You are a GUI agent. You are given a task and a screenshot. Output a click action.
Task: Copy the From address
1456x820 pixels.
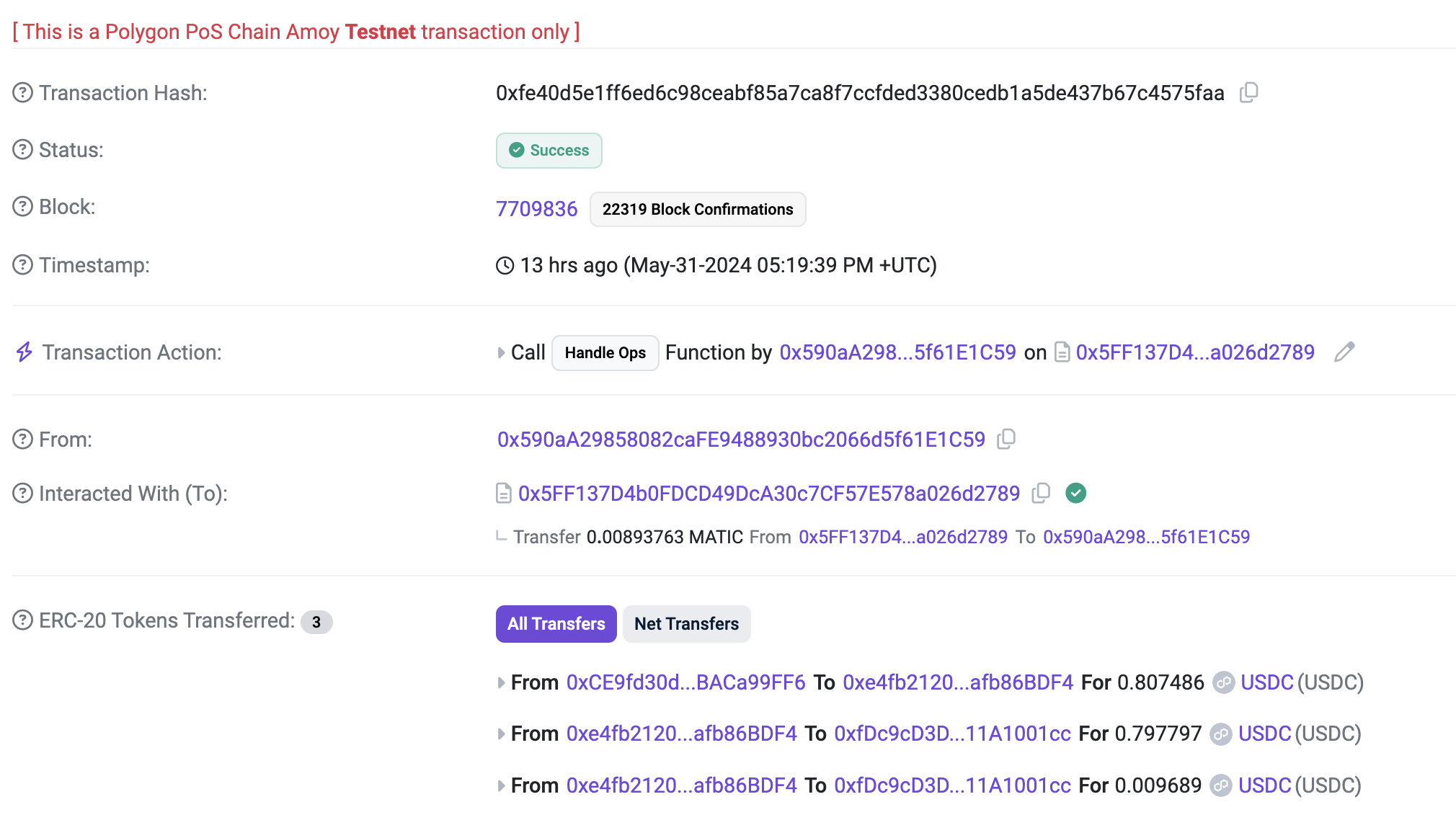coord(1006,440)
